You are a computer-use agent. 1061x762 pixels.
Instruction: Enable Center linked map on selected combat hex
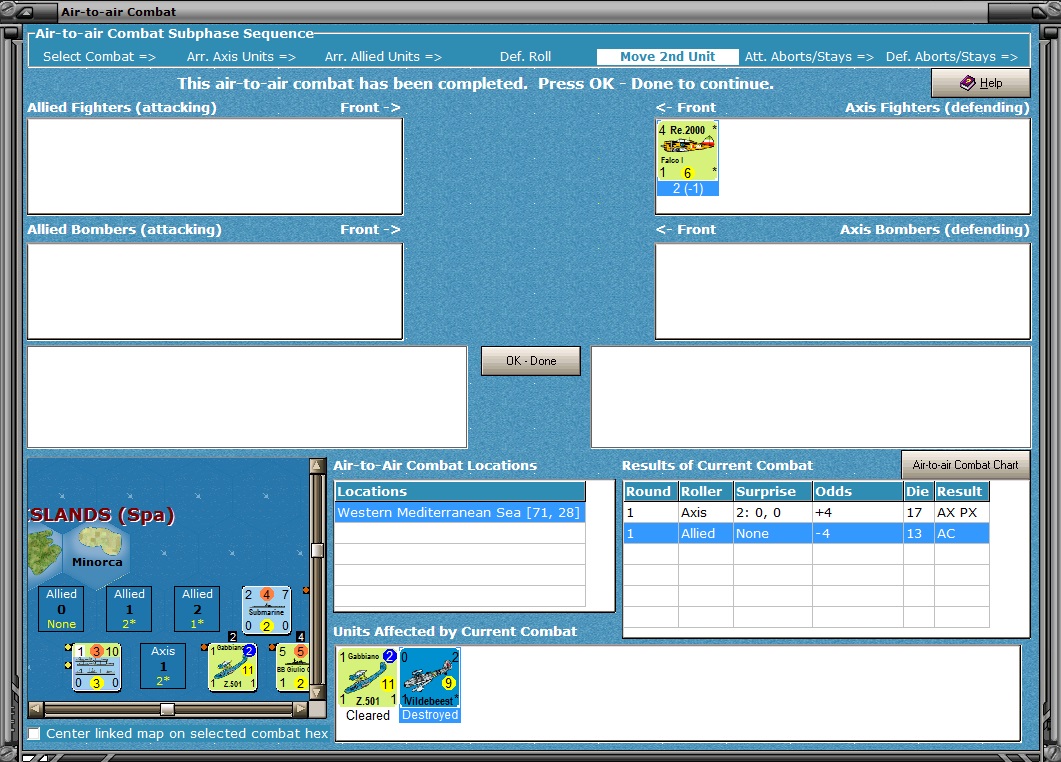[x=34, y=734]
